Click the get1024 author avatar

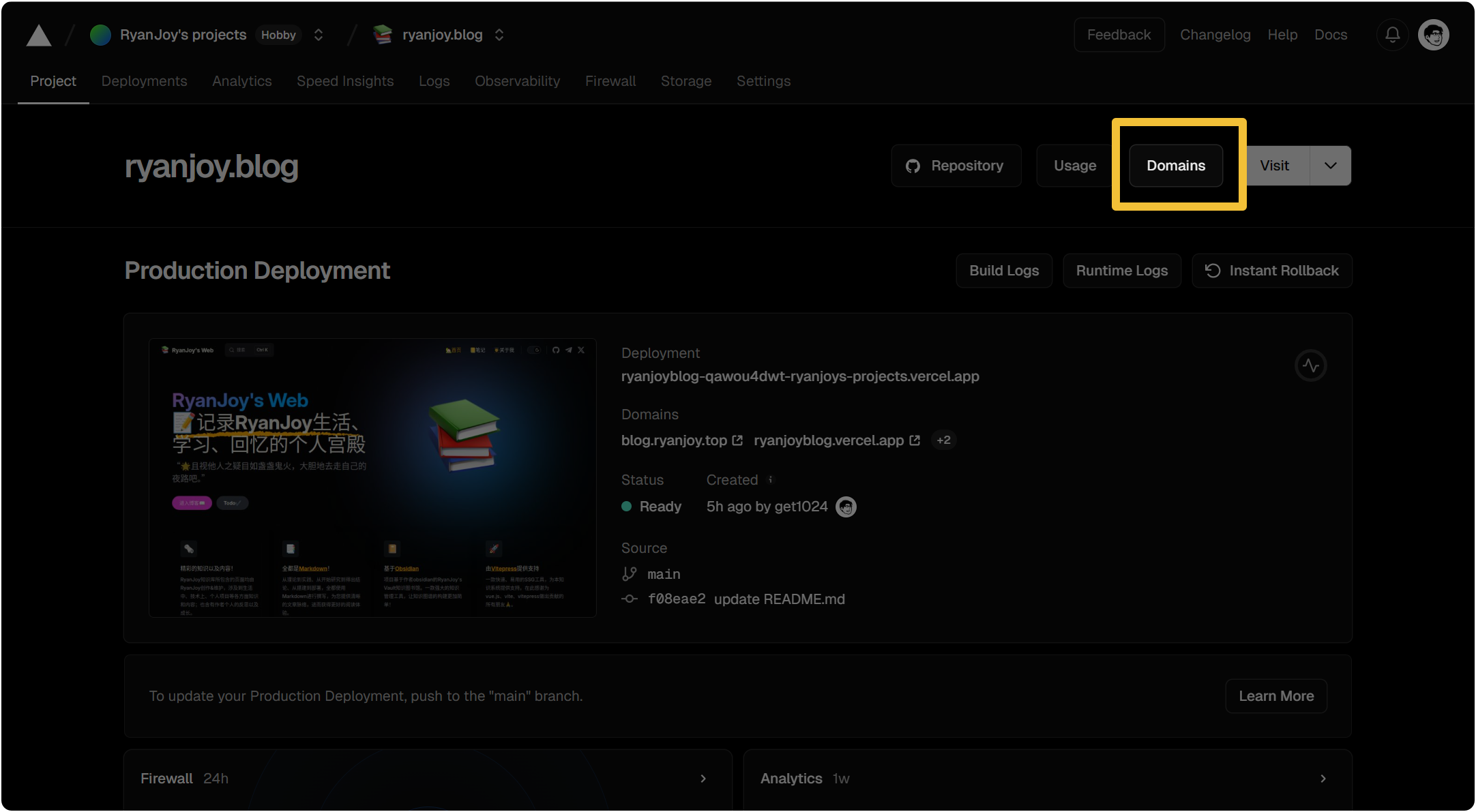pos(846,507)
